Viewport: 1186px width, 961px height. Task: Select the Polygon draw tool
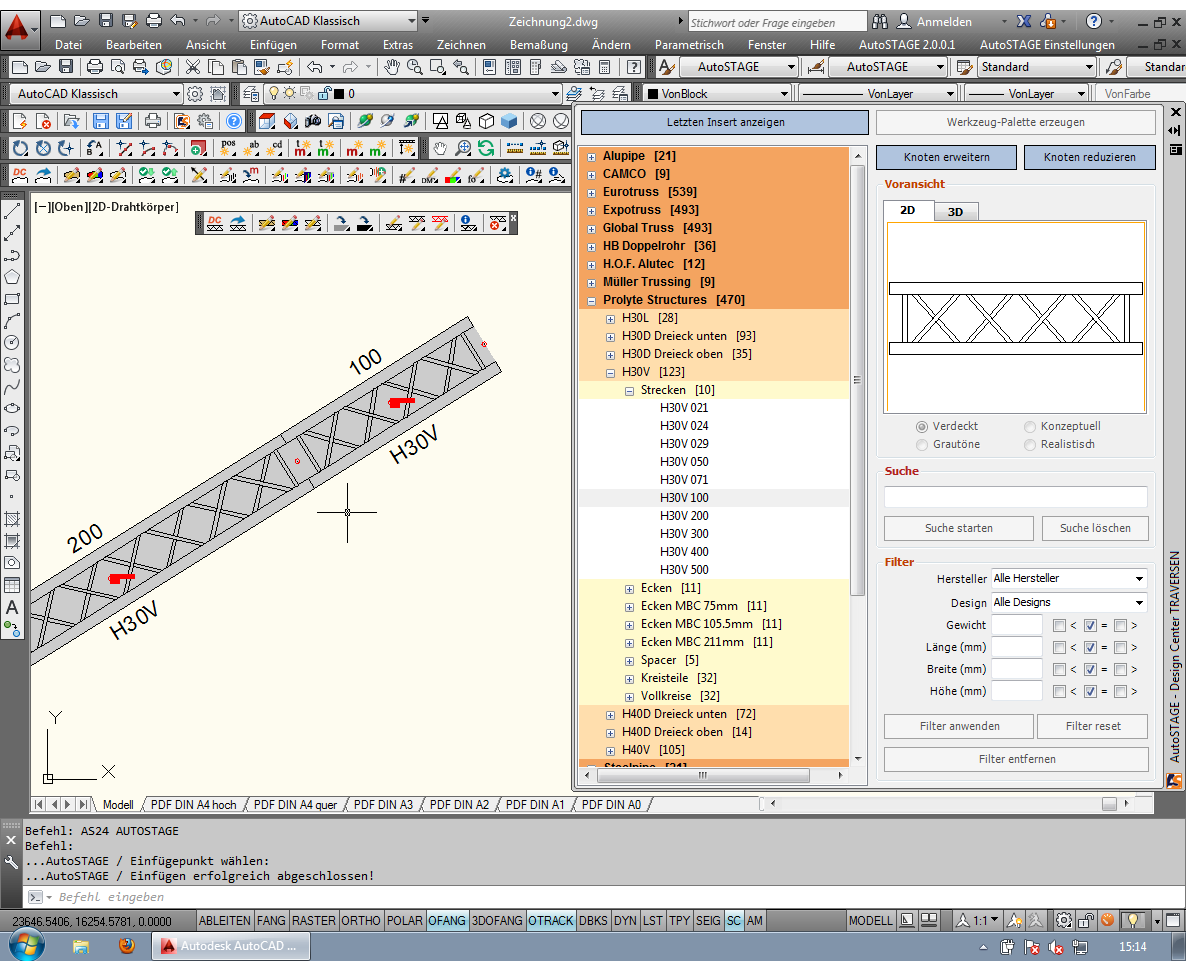pos(12,277)
